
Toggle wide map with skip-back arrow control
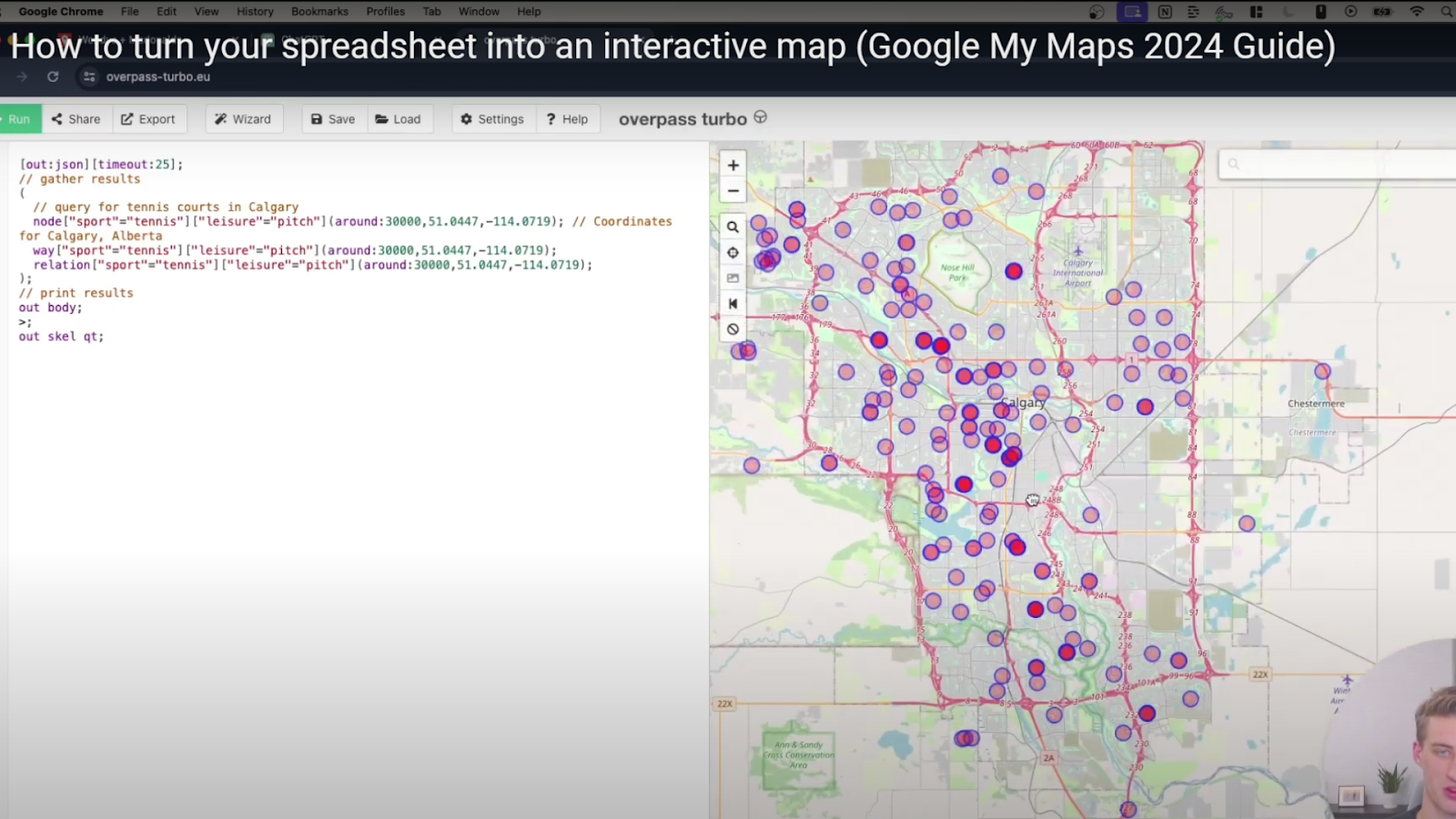[x=733, y=304]
